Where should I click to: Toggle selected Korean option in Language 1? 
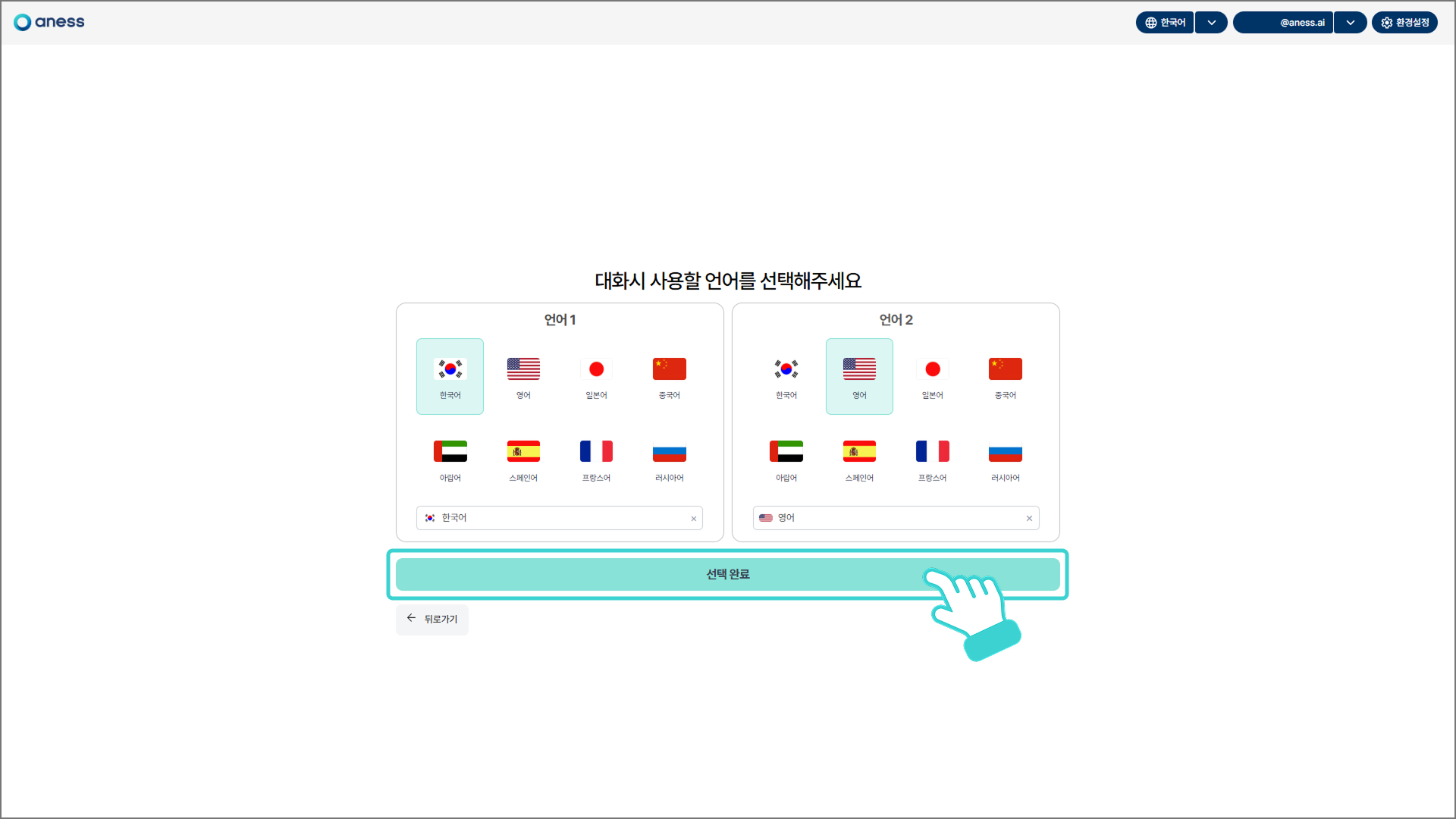[450, 376]
